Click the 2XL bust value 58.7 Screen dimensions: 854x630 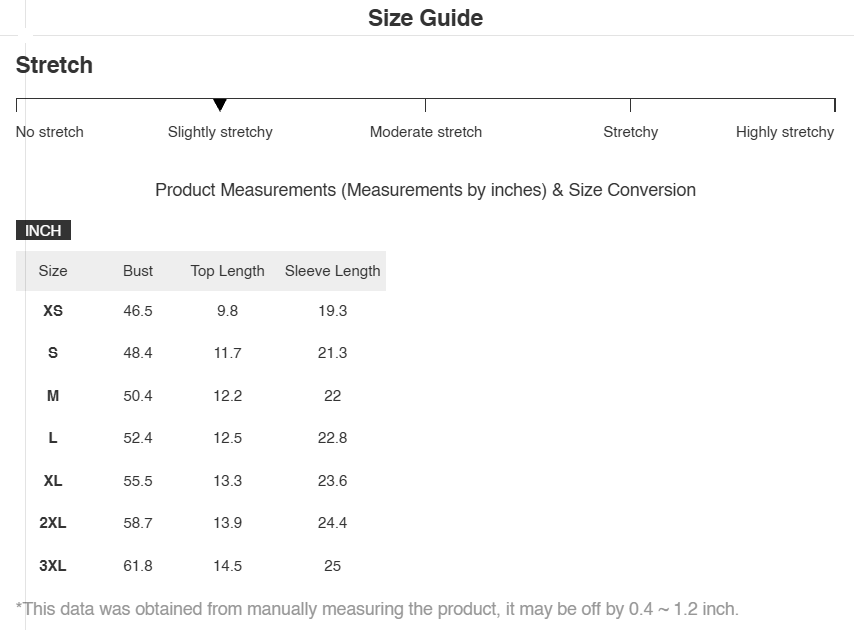(x=138, y=523)
